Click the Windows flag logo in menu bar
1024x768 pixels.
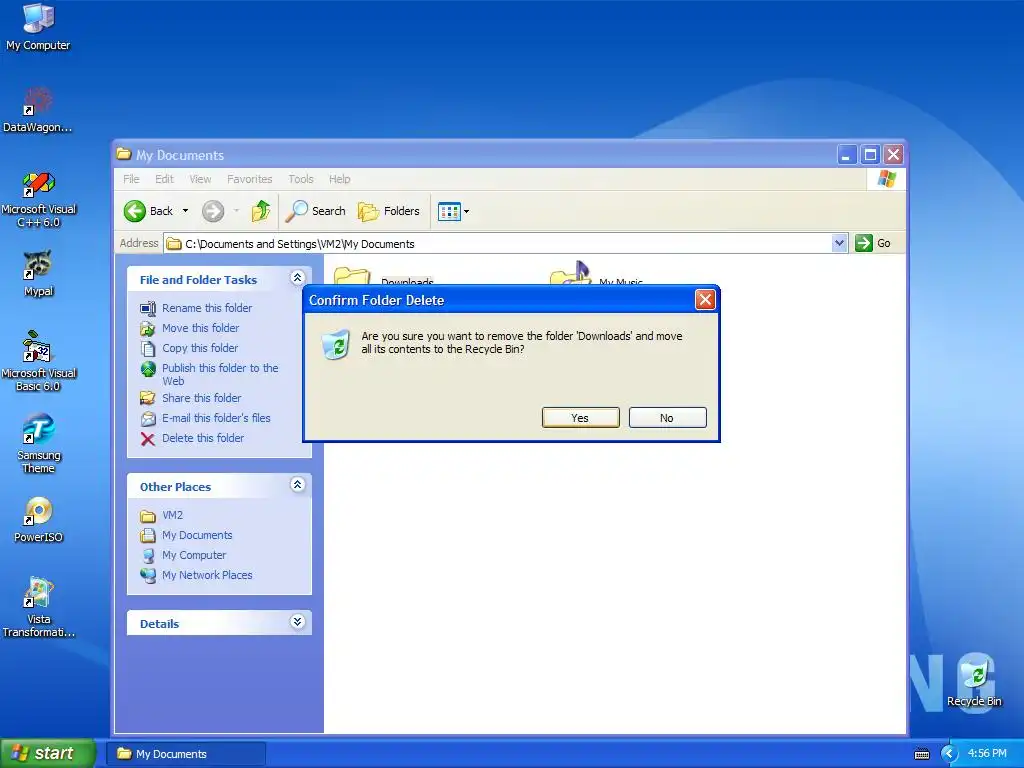[x=887, y=179]
